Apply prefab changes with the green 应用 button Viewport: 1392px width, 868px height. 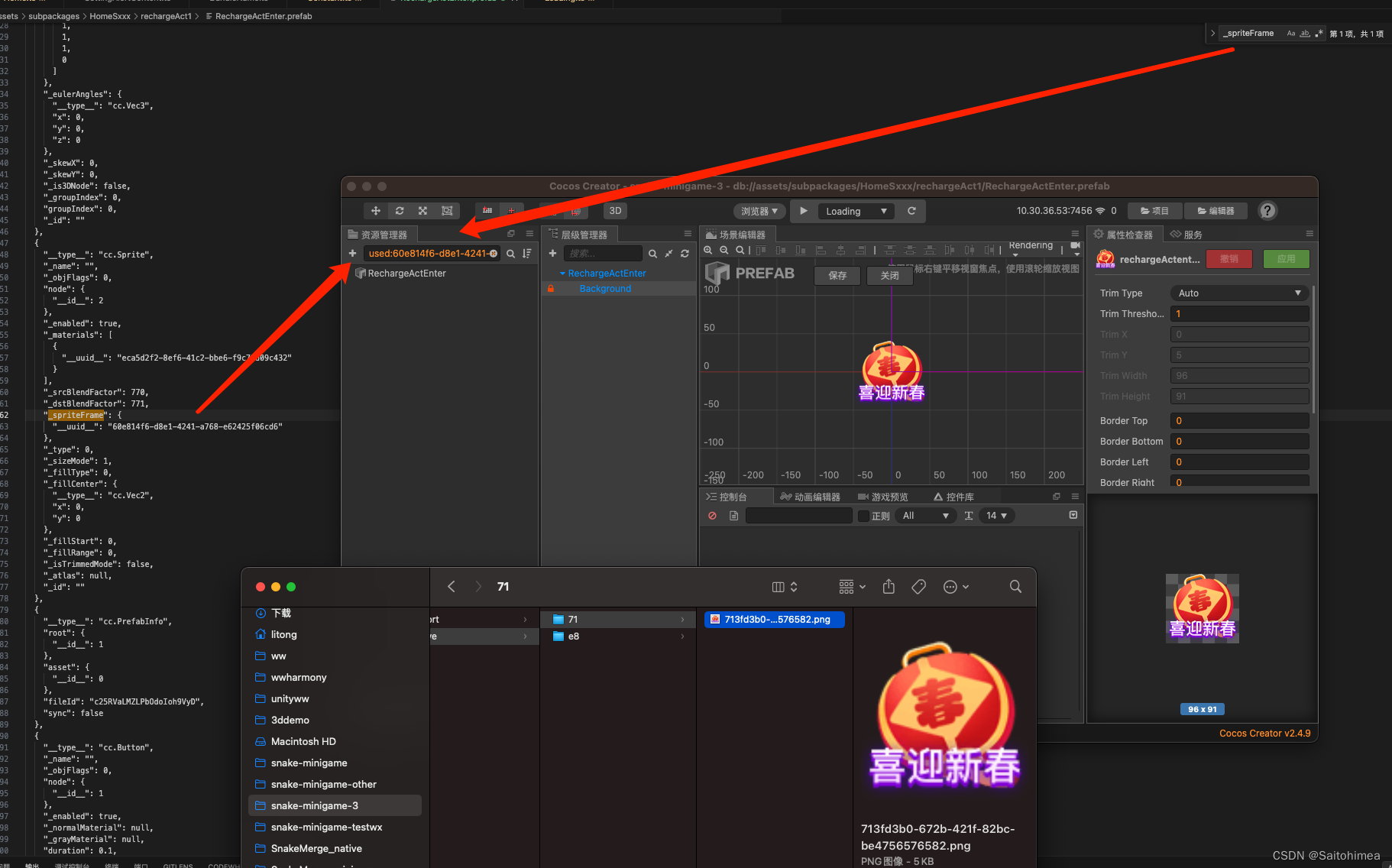pos(1287,259)
